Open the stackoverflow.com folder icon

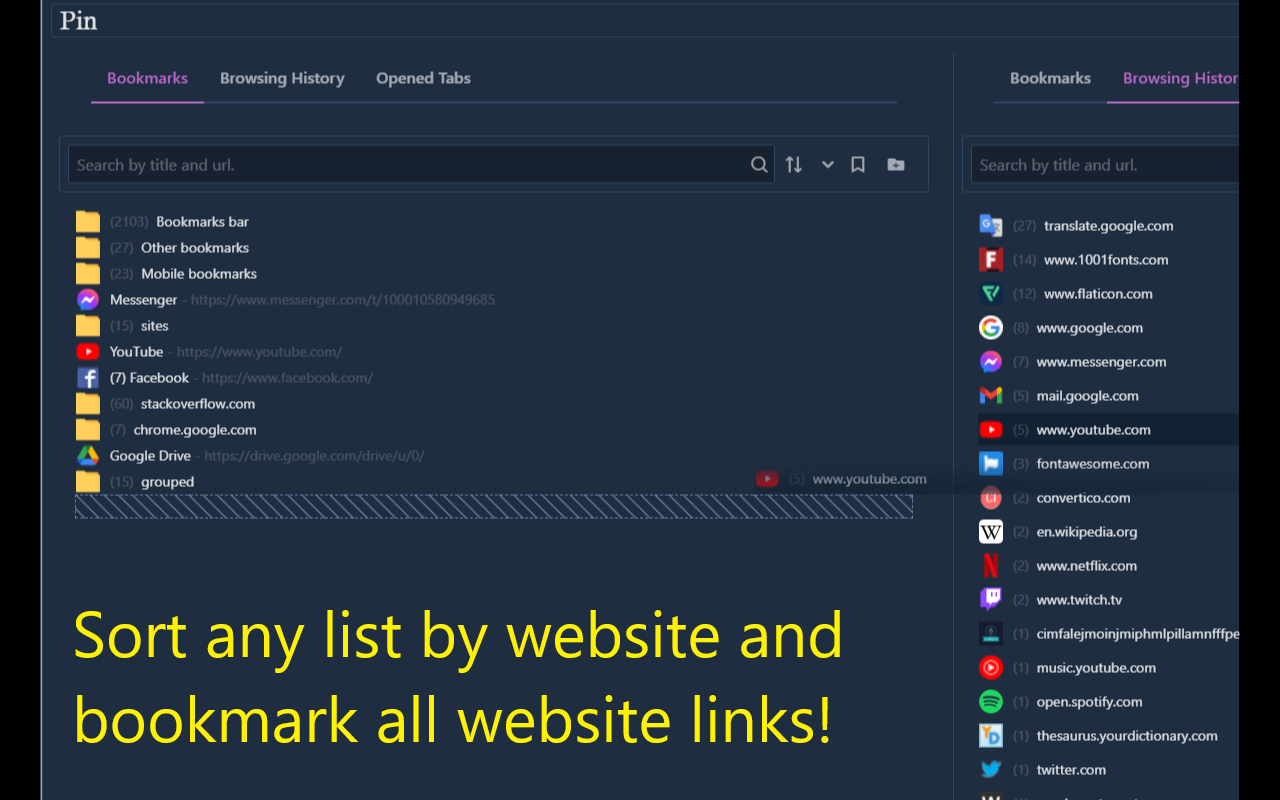[x=88, y=404]
